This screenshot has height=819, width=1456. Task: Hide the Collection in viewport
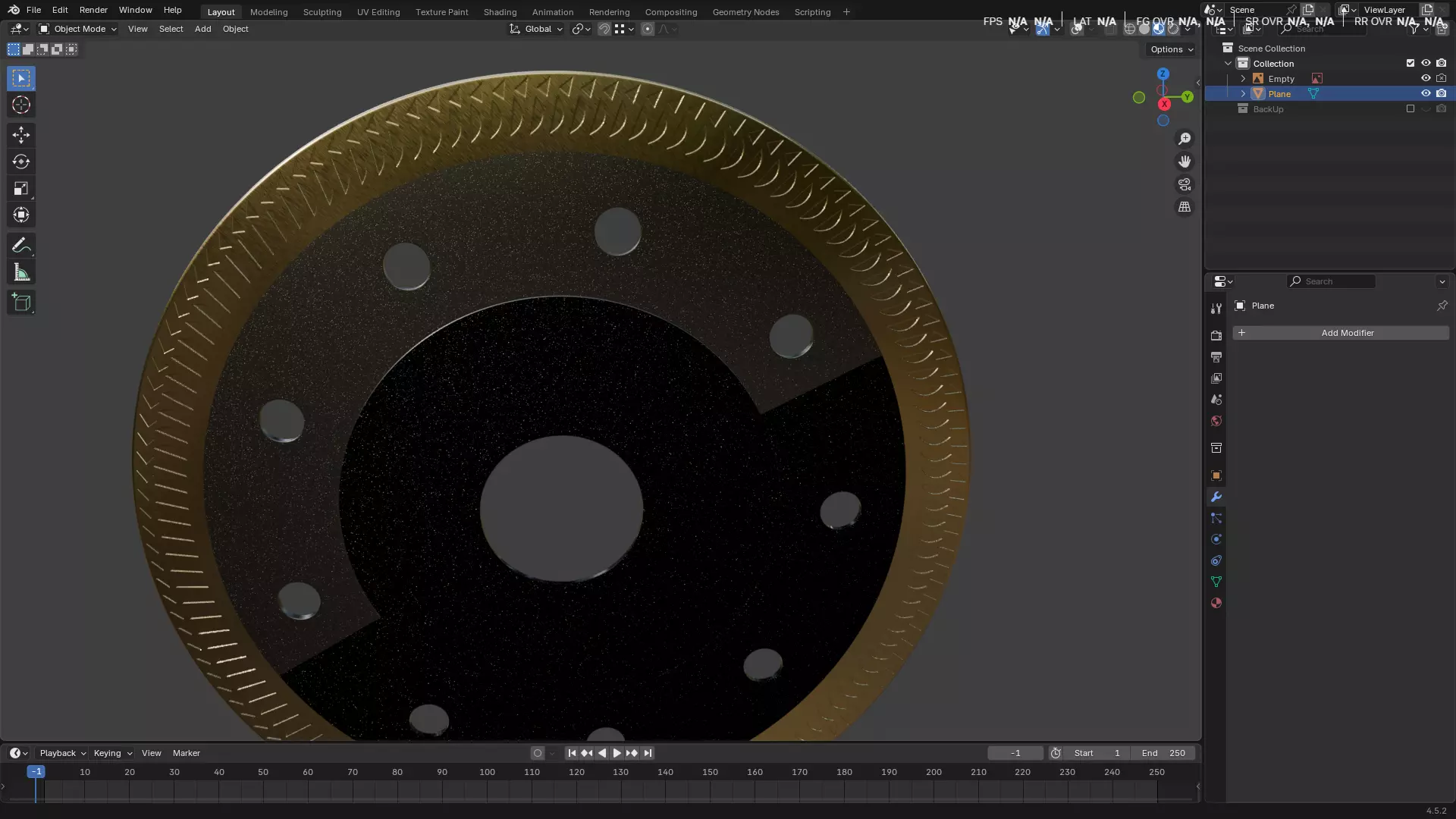(x=1426, y=63)
